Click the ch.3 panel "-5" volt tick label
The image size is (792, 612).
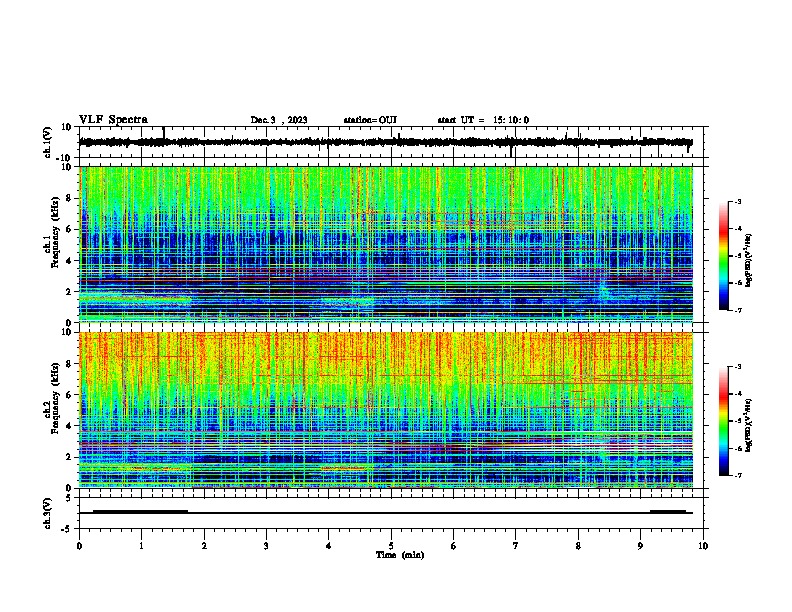click(x=67, y=529)
